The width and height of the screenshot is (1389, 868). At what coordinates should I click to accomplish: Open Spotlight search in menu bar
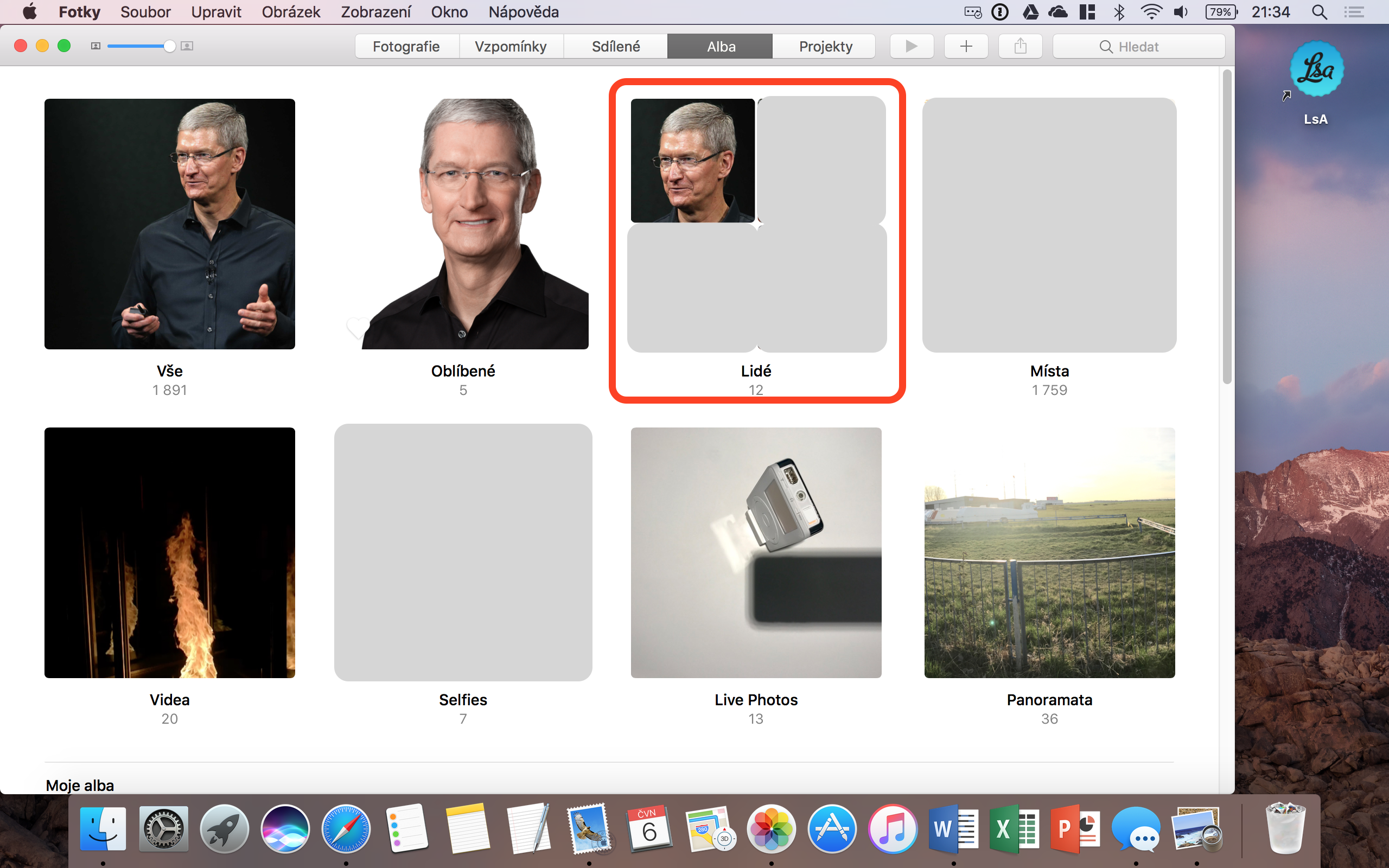1319,12
